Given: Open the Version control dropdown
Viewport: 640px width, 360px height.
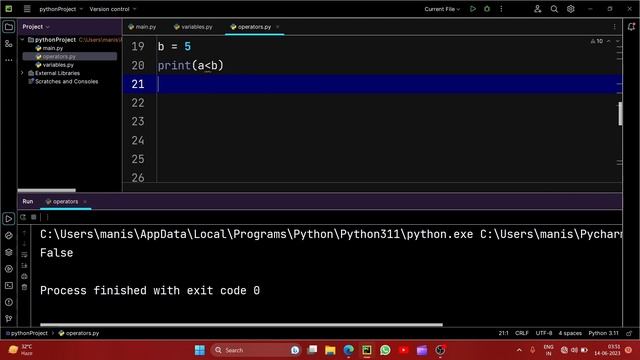Looking at the screenshot, I should (113, 9).
